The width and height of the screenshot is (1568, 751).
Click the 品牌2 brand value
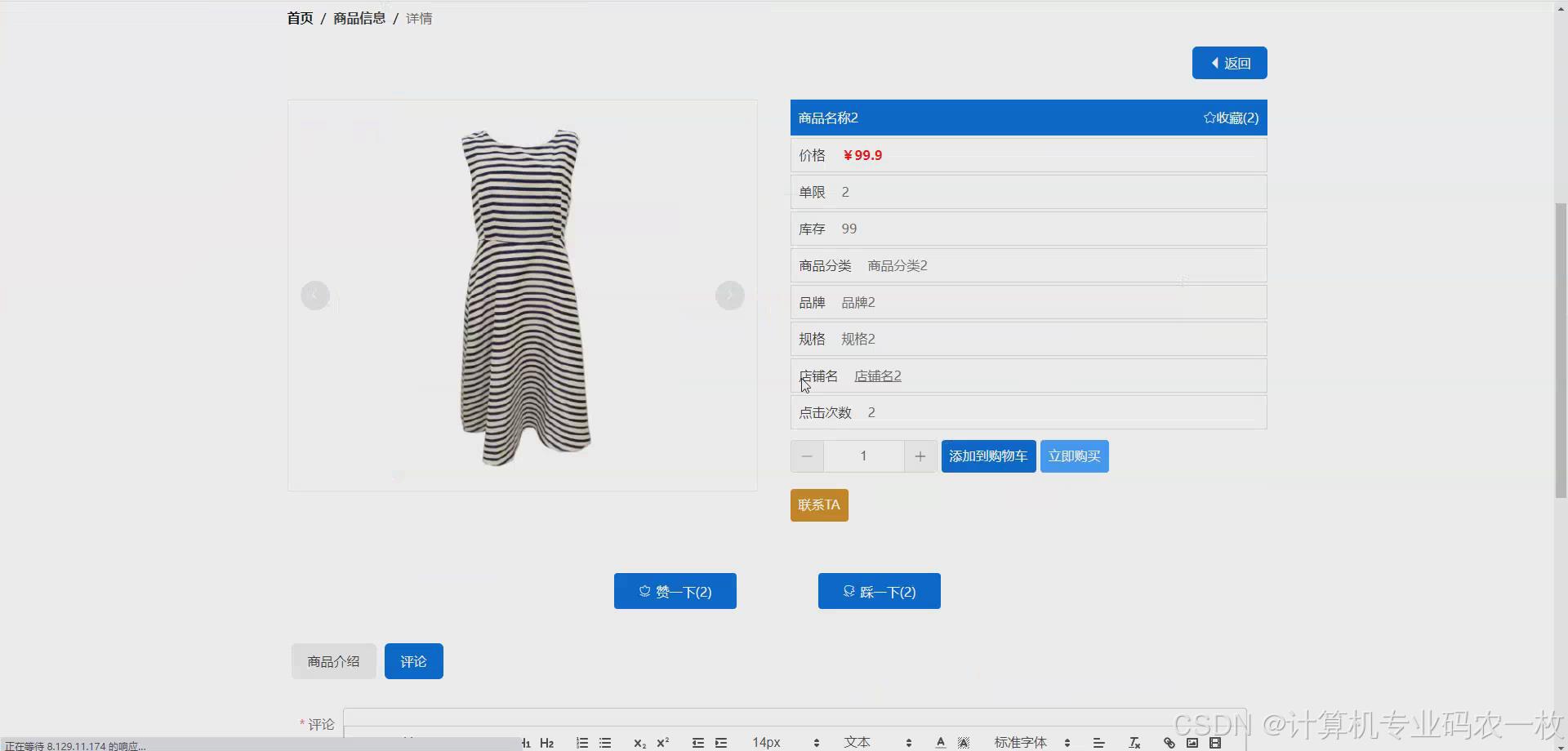pos(858,302)
